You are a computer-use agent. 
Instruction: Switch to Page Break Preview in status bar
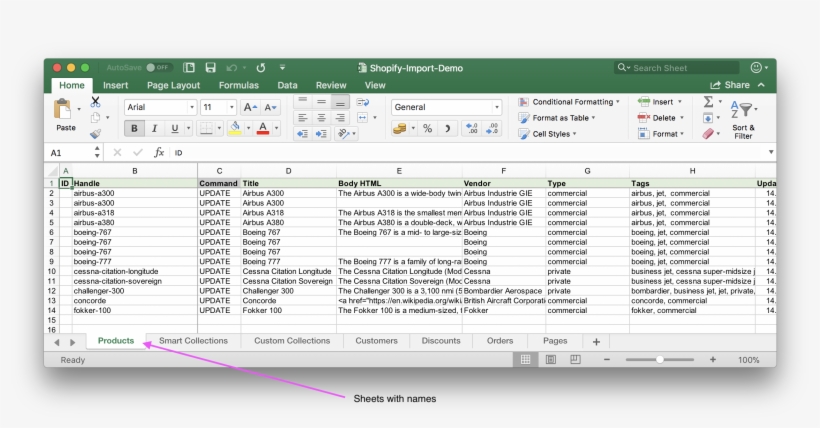pyautogui.click(x=575, y=359)
